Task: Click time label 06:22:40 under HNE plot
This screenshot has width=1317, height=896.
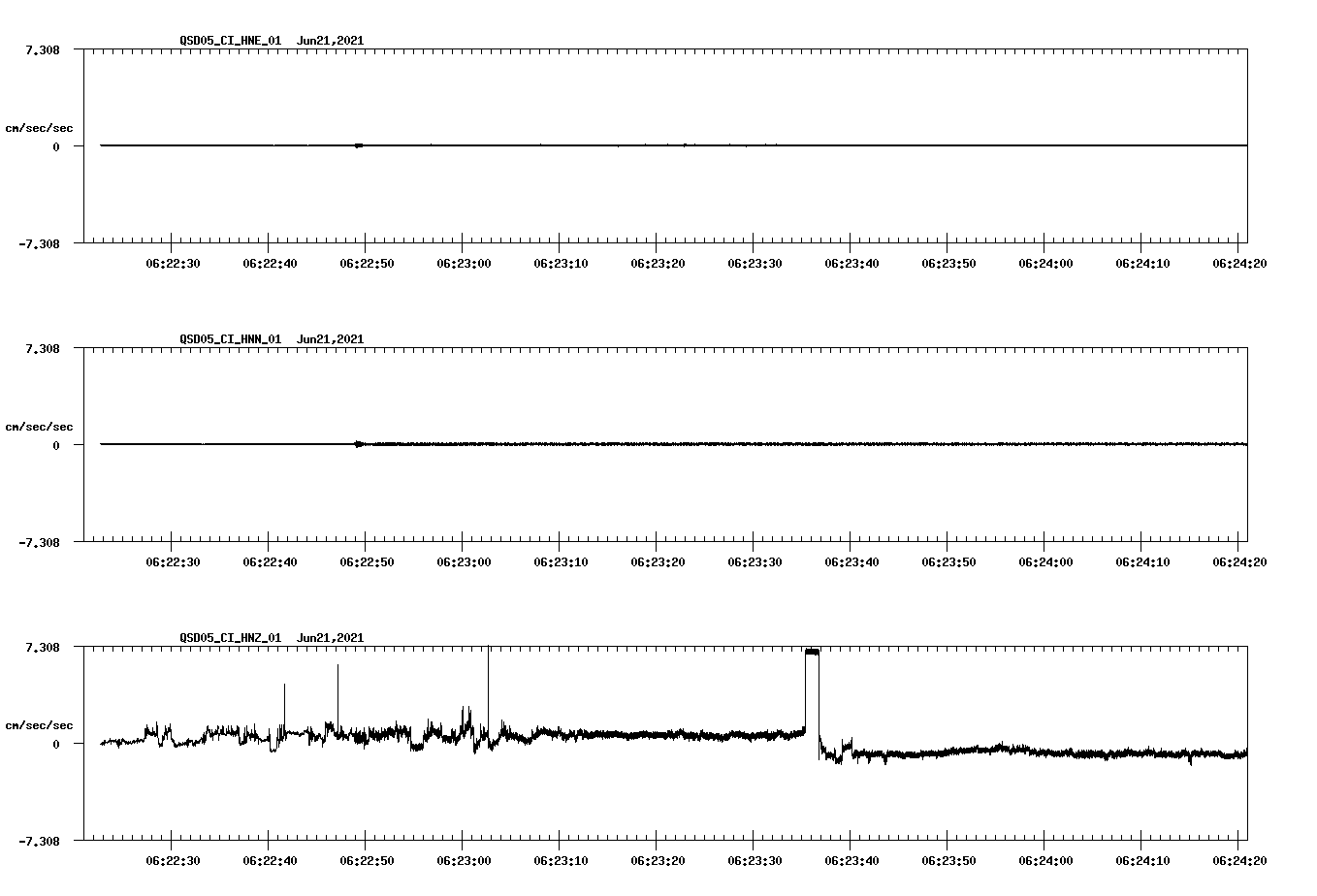Action: click(x=270, y=263)
